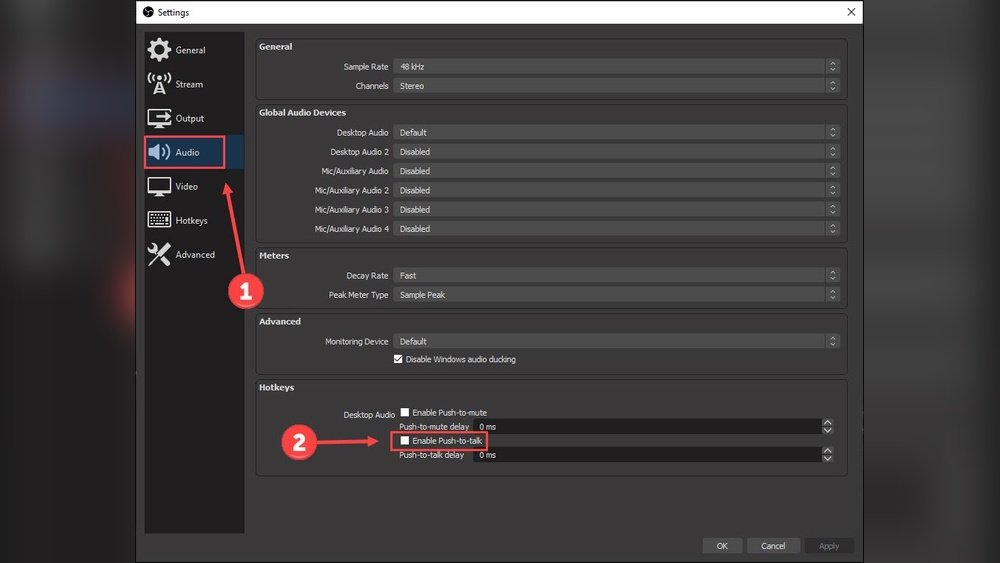Screen dimensions: 1000x563
Task: Open the Decay Rate dropdown
Action: click(616, 275)
